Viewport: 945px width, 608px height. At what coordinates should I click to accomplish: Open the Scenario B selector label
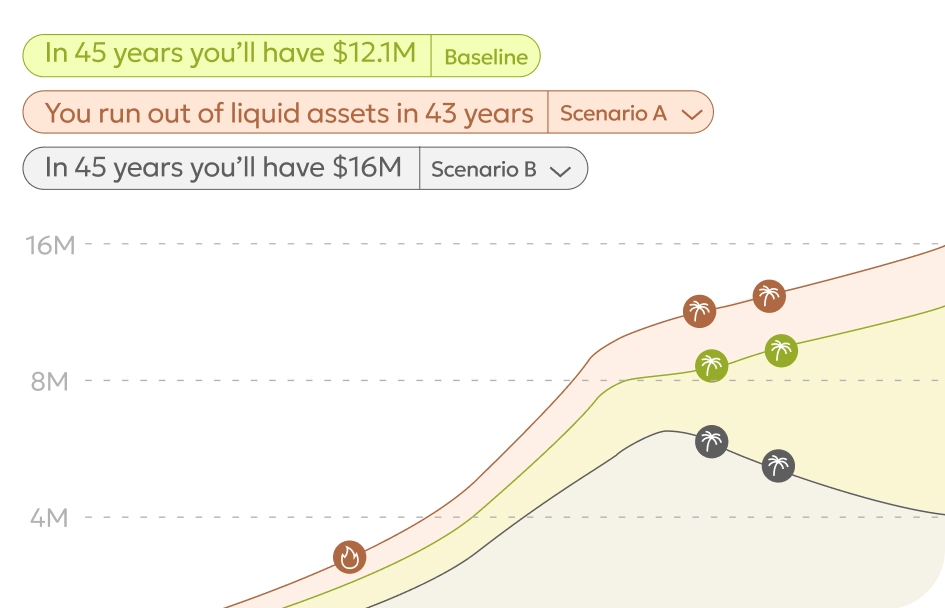coord(483,169)
